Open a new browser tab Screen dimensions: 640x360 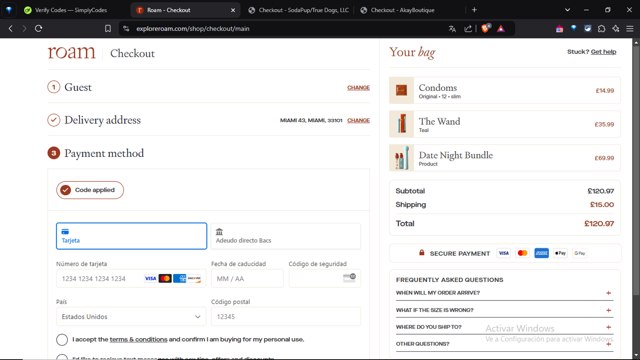coord(474,10)
